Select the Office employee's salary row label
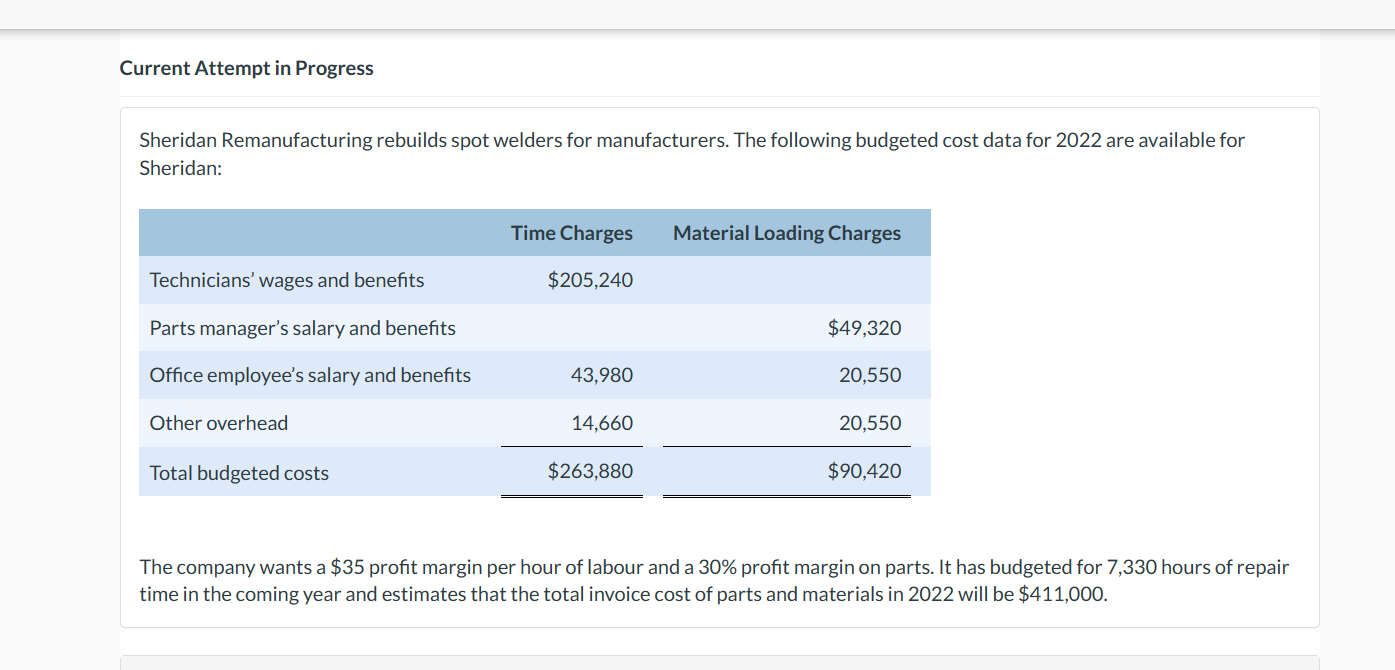The width and height of the screenshot is (1395, 670). (x=310, y=375)
